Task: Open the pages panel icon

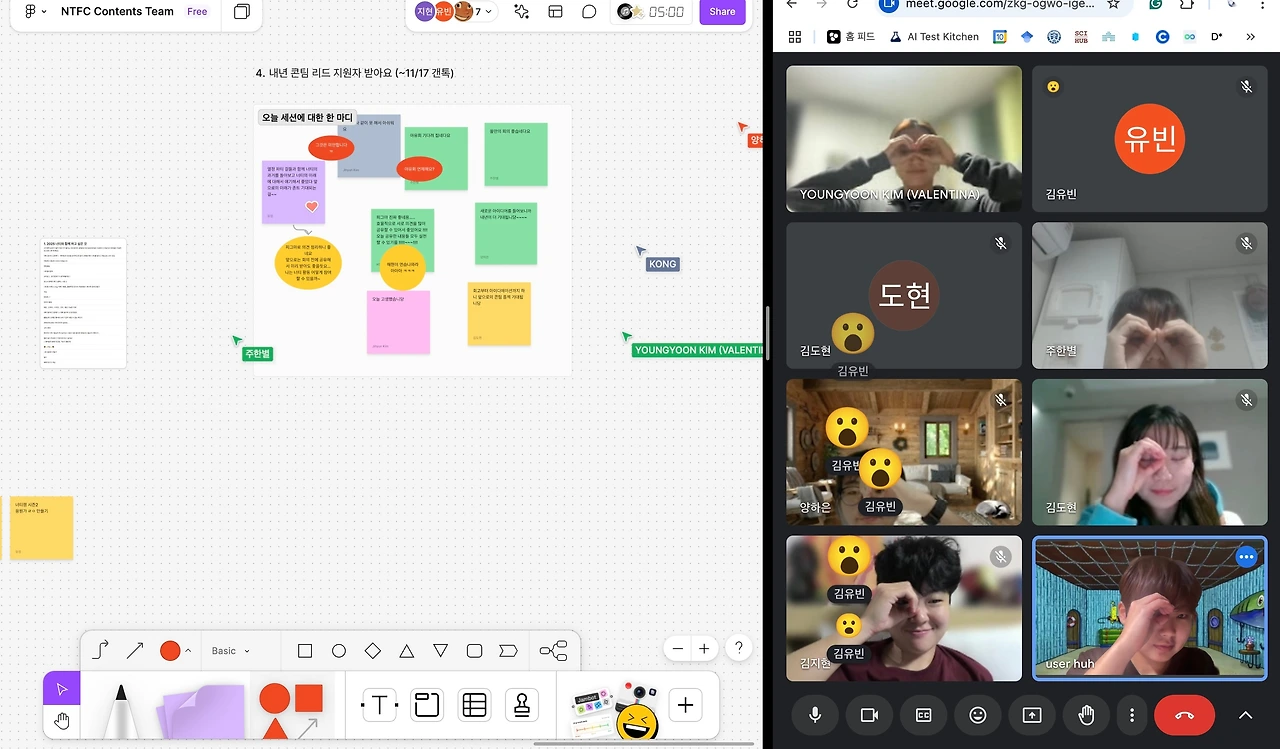Action: tap(242, 12)
